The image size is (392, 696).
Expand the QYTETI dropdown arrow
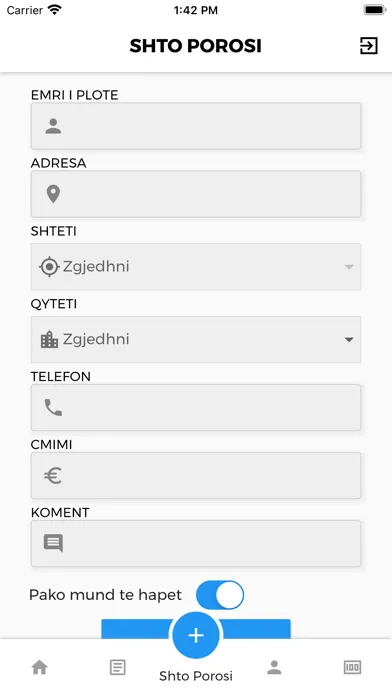[349, 340]
